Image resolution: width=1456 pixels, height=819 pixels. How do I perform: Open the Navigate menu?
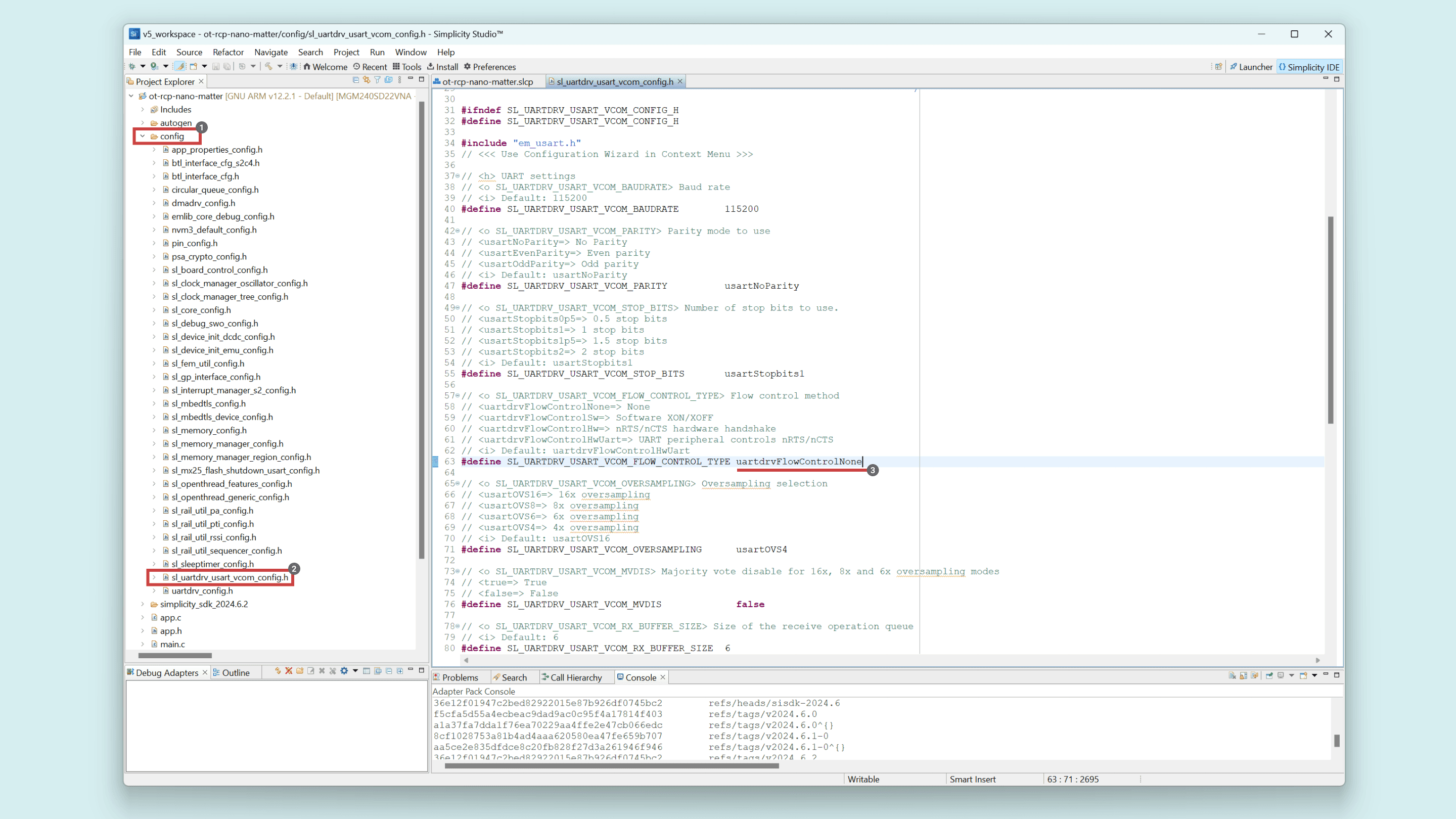tap(271, 52)
